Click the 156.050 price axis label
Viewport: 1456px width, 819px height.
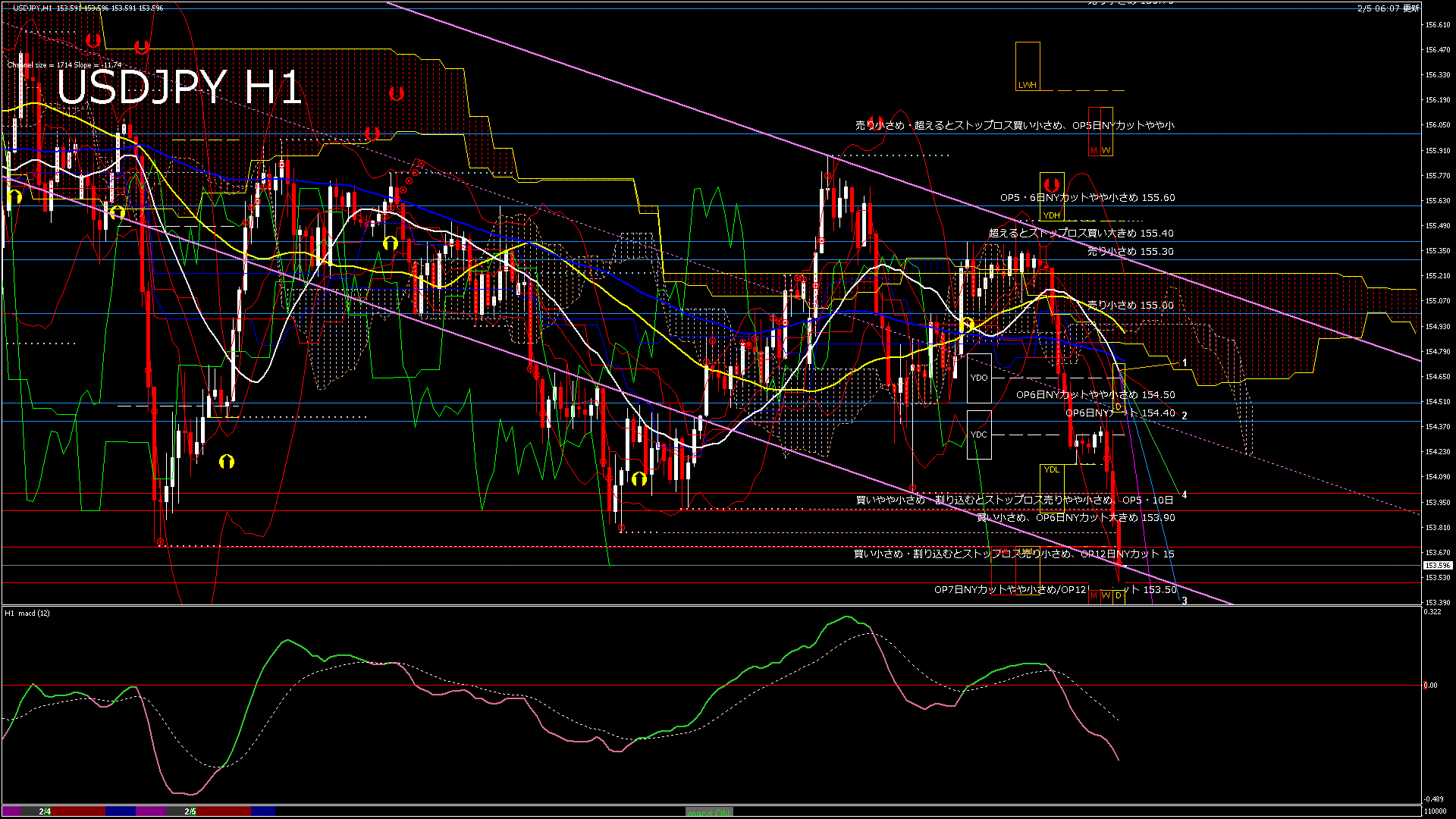tap(1438, 125)
